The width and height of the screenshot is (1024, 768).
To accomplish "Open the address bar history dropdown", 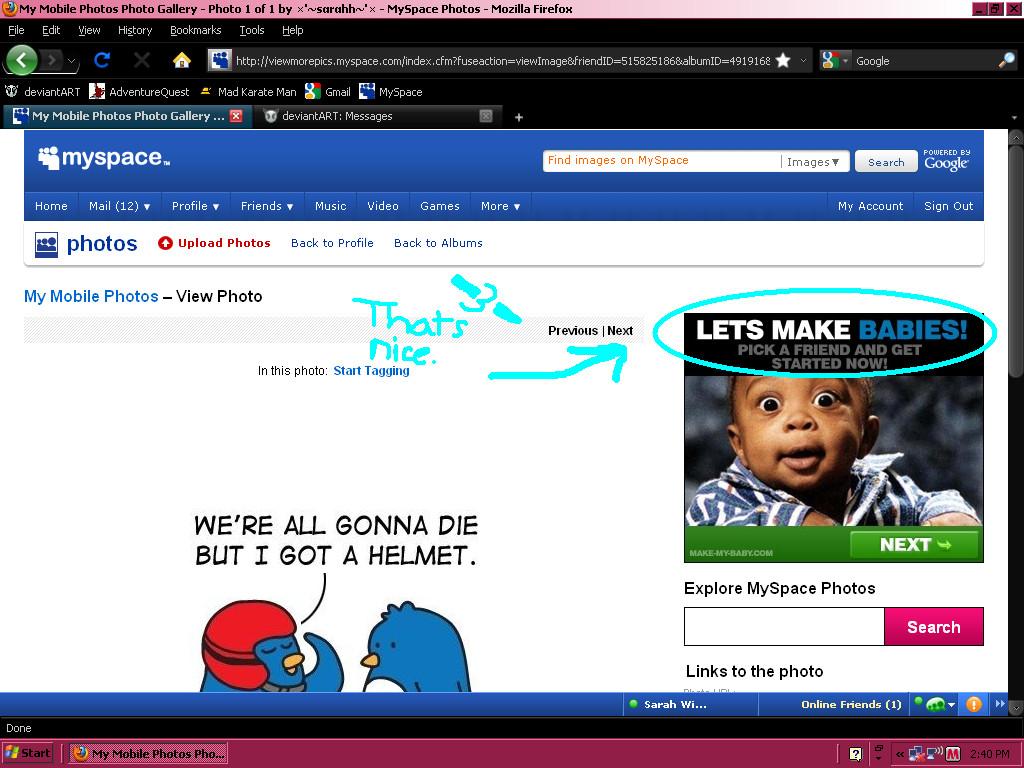I will pos(803,61).
